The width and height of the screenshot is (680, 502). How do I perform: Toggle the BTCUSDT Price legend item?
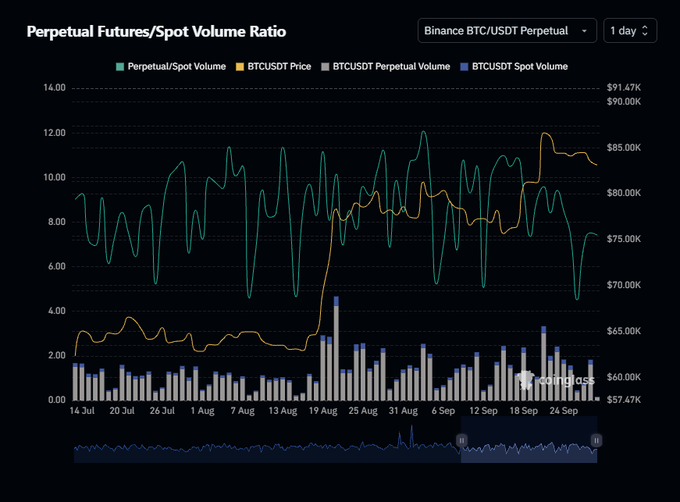point(273,67)
